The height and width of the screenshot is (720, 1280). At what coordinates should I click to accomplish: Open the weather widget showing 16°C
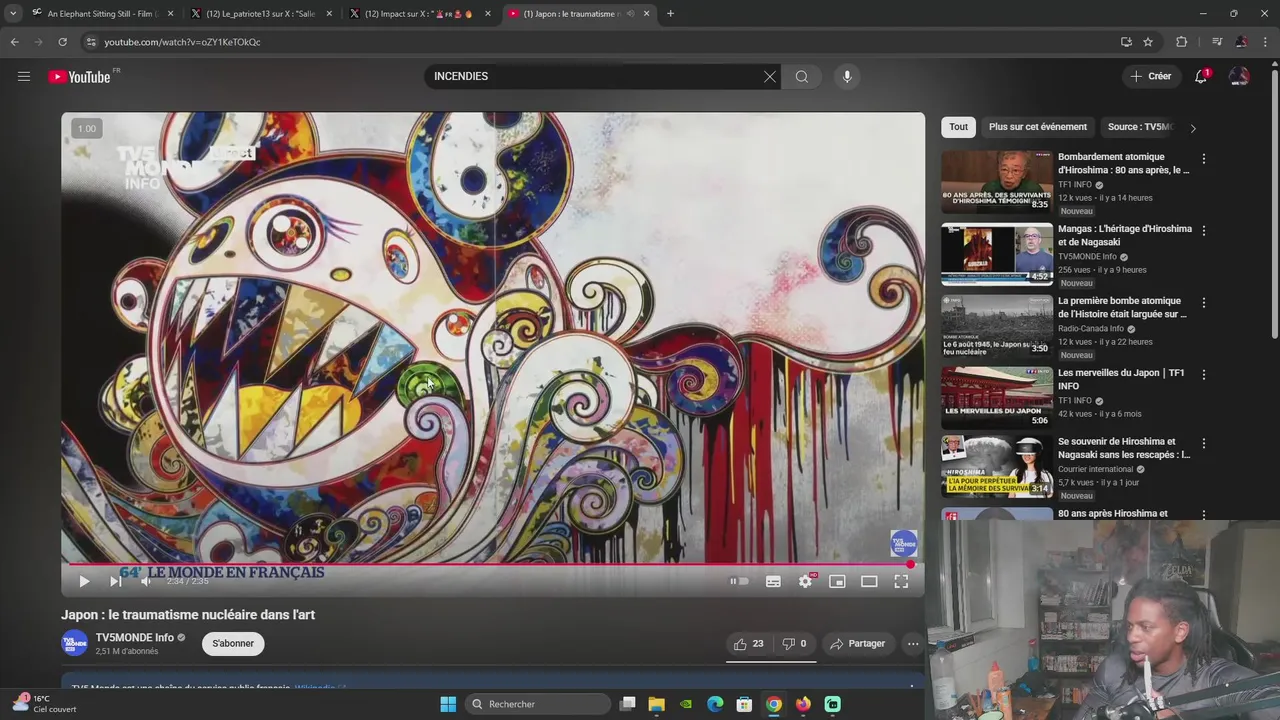(45, 704)
